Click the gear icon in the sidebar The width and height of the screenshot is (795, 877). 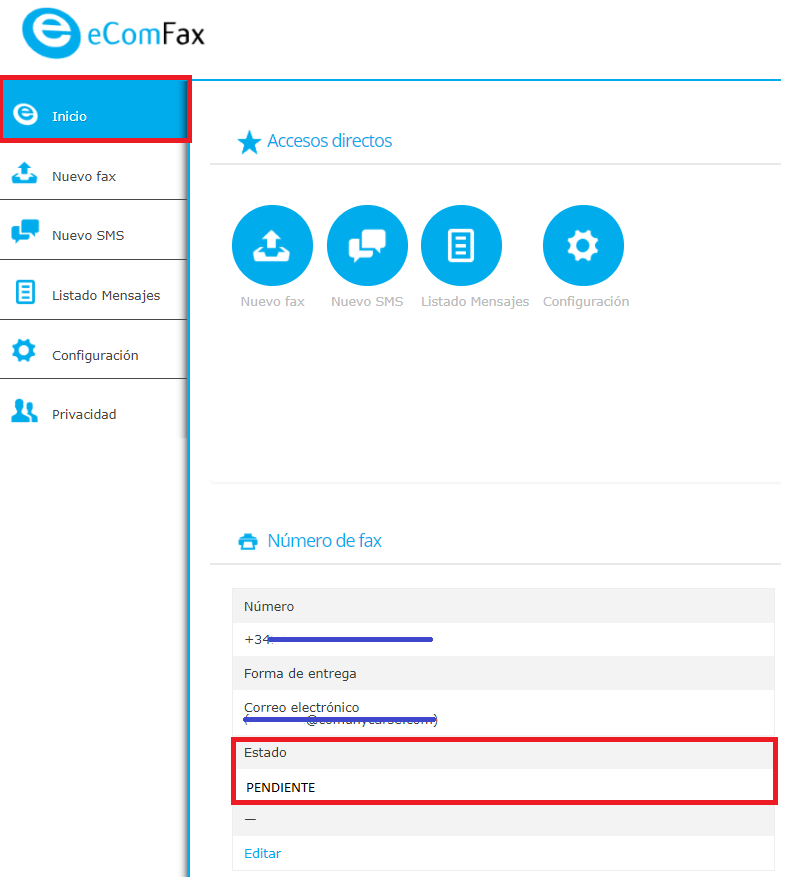[x=24, y=351]
